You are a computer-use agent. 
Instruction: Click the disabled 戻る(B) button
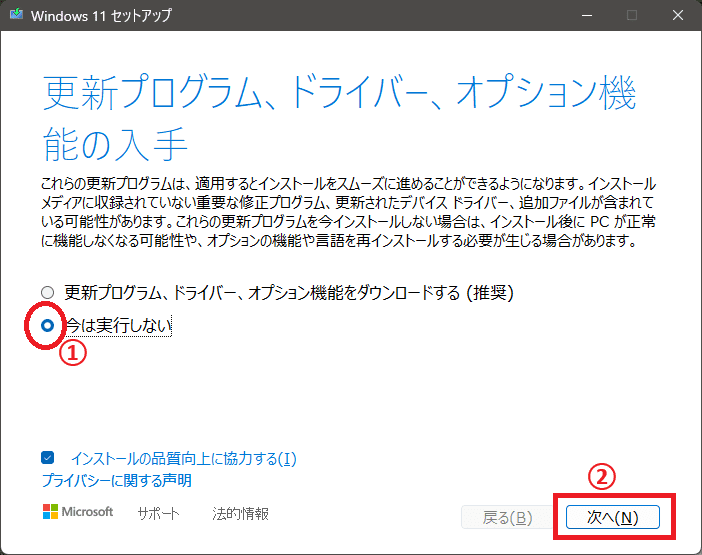point(507,517)
